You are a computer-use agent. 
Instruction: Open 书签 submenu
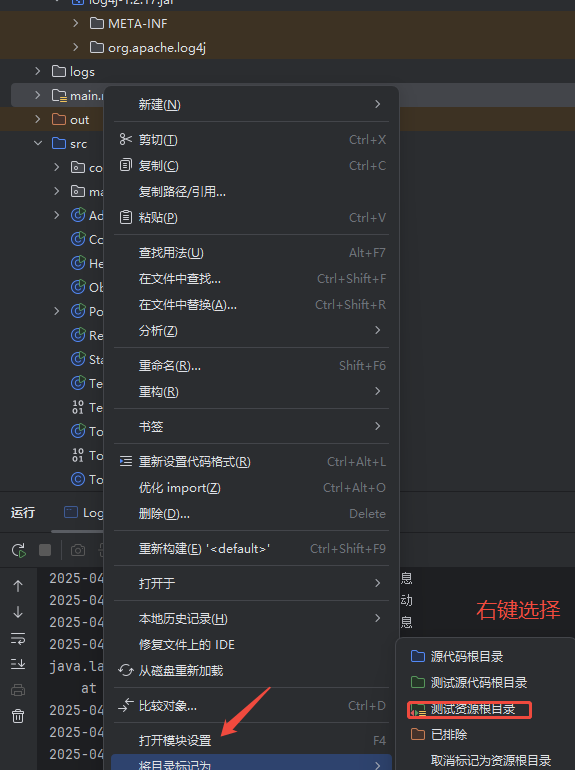click(251, 426)
